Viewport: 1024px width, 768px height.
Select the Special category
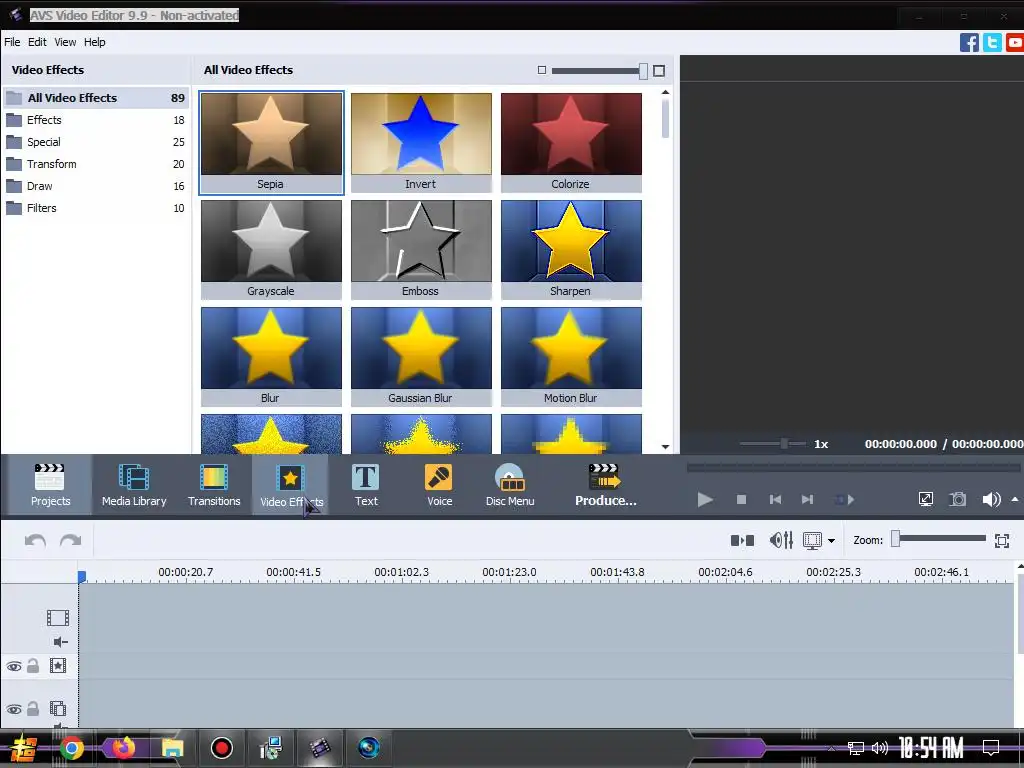click(x=96, y=142)
